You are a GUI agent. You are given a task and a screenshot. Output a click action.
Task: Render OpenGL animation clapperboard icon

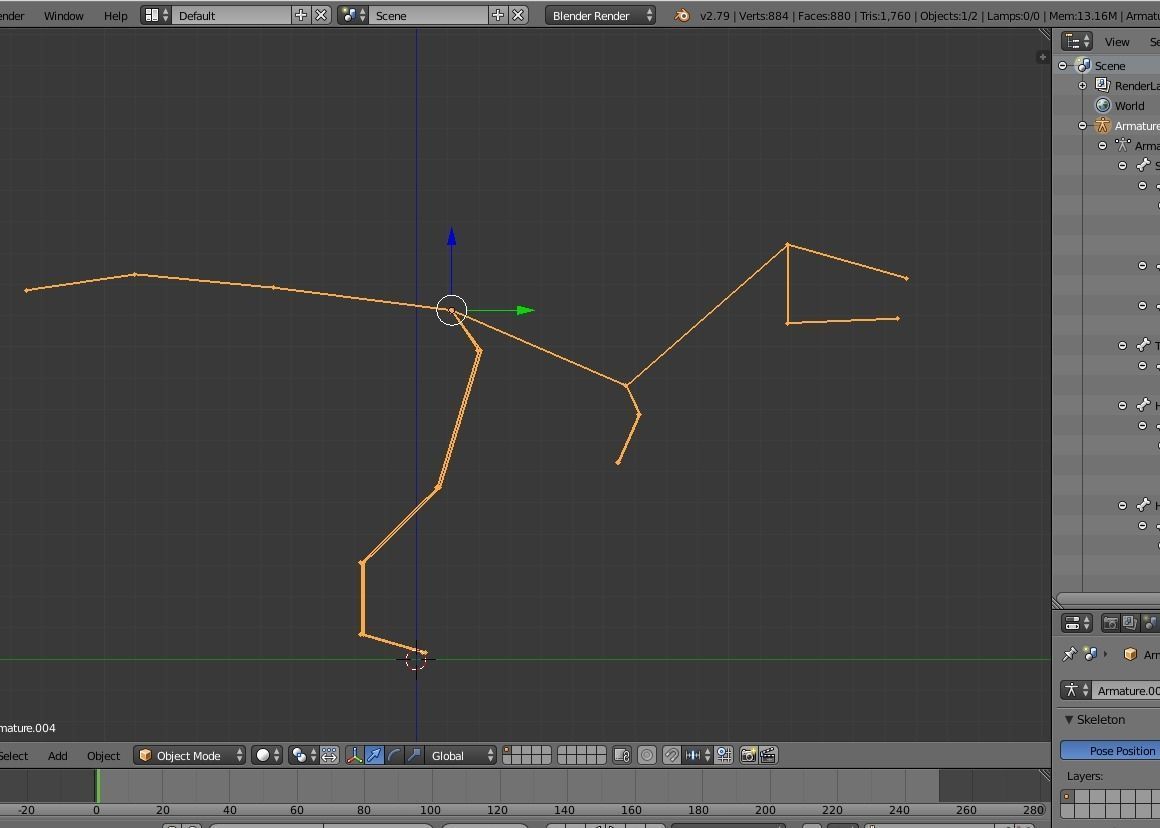768,755
